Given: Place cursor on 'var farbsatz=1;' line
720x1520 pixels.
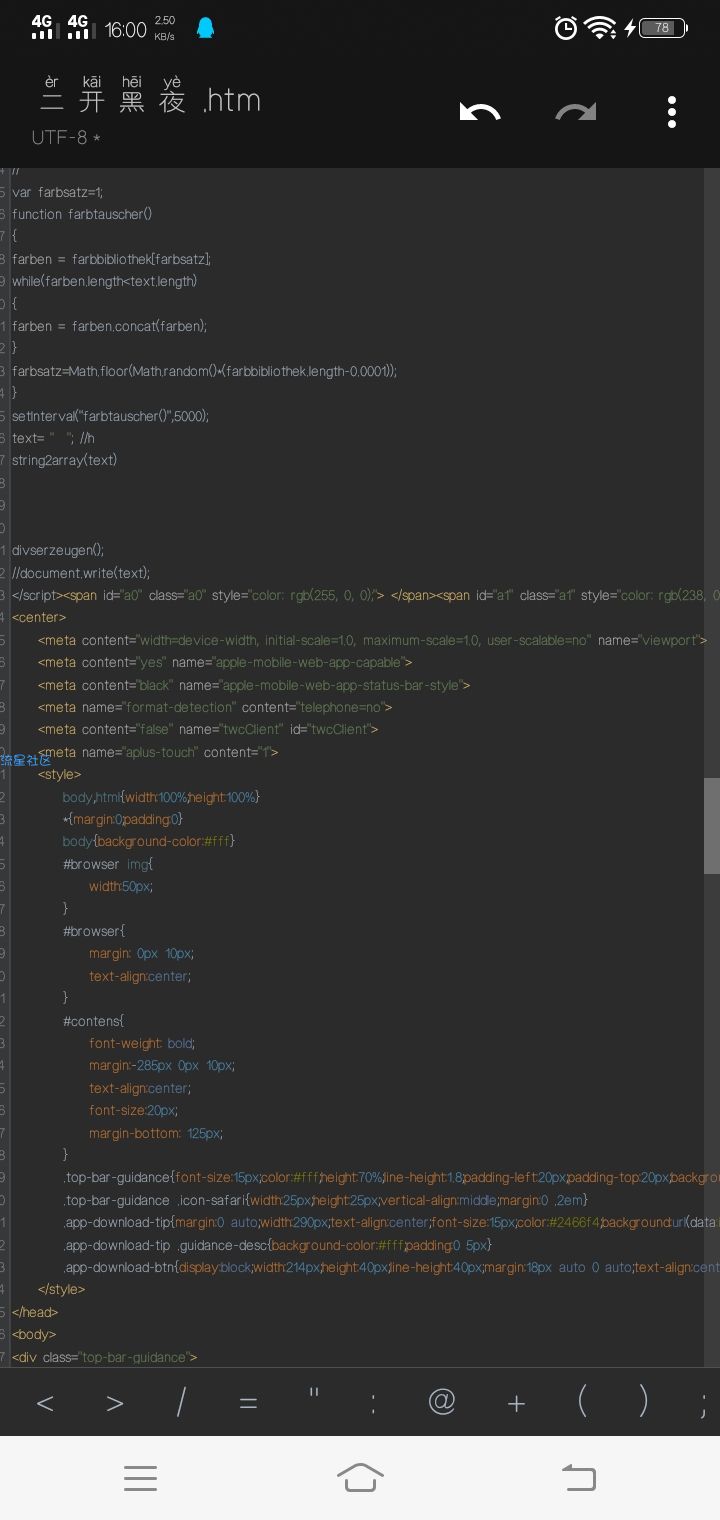Looking at the screenshot, I should click(x=57, y=192).
